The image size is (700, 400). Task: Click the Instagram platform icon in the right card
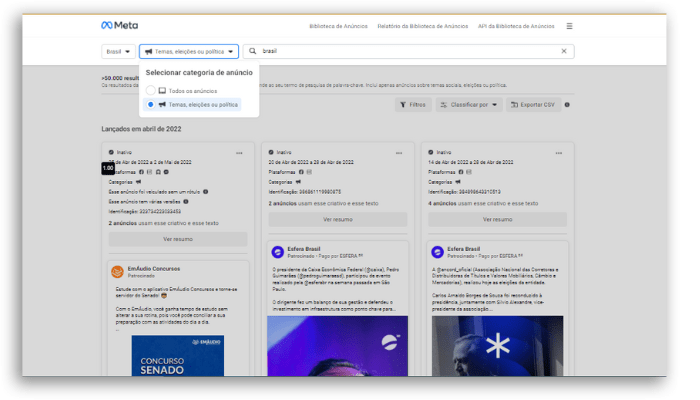[x=469, y=172]
